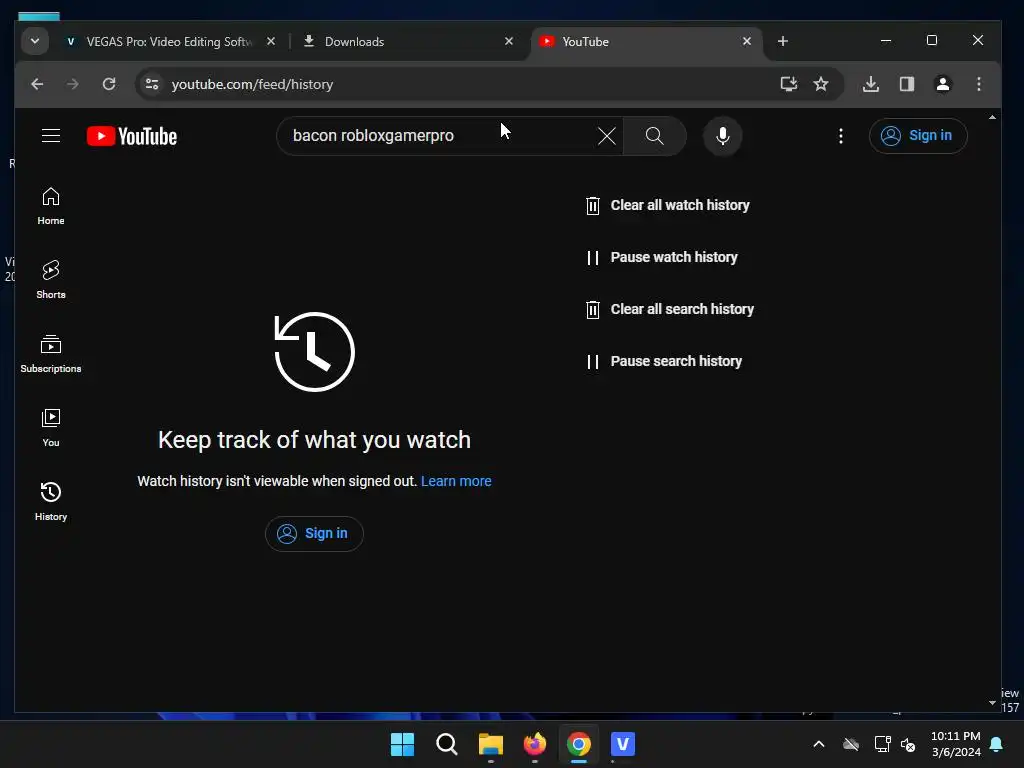
Task: Open History in the sidebar
Action: click(51, 502)
